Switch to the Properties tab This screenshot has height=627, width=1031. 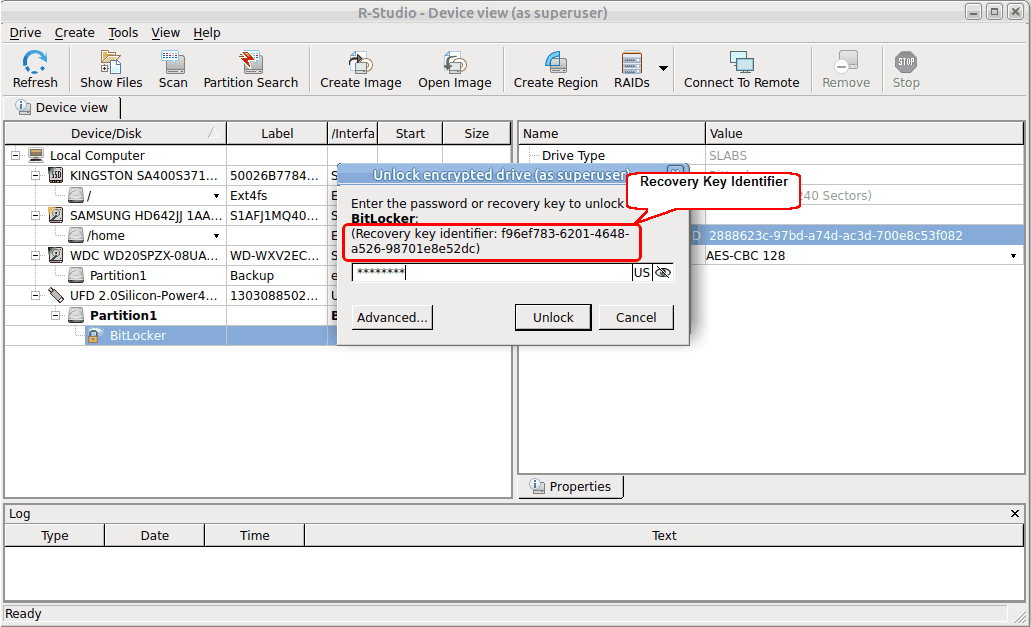571,486
